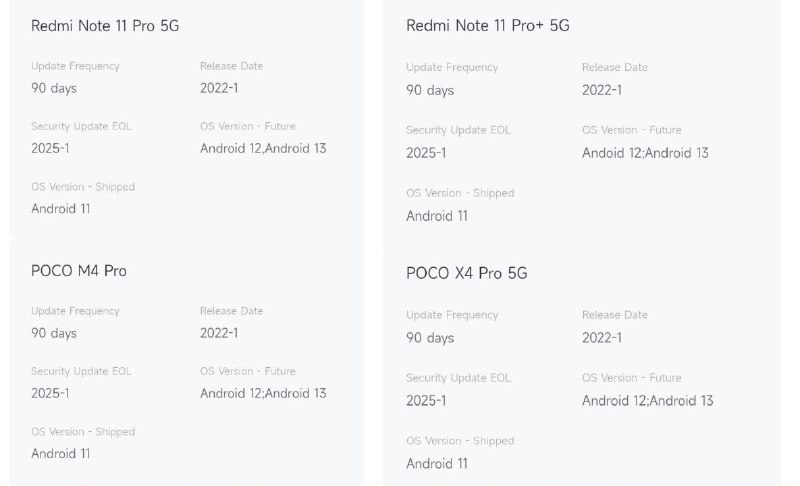Select the misspelled Andoid 12;Android 13 text
Viewport: 800px width, 486px height.
tap(645, 153)
